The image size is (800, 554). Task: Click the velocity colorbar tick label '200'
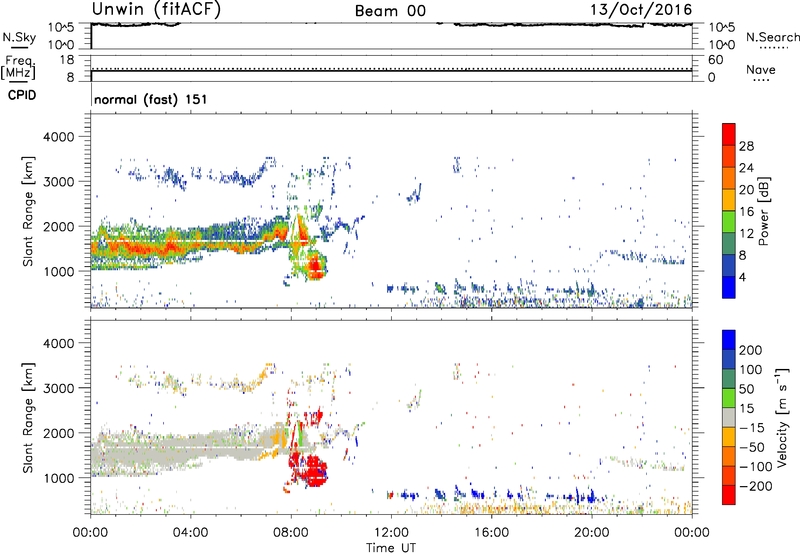750,350
